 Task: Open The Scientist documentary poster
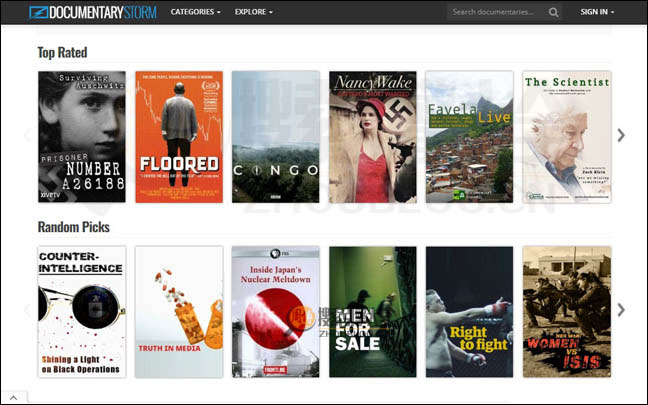coord(567,137)
